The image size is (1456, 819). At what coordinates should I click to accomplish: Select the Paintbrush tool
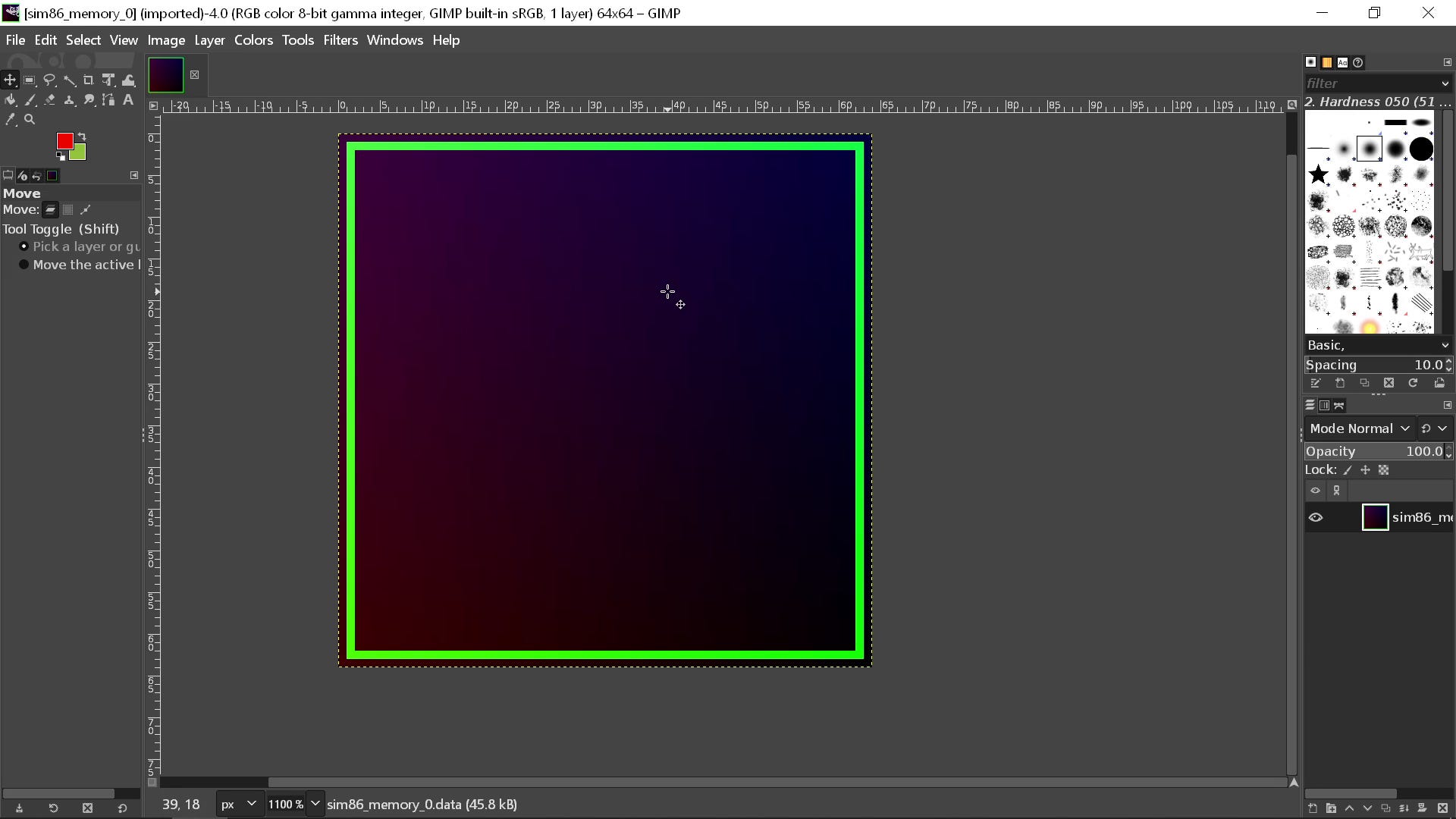click(30, 99)
